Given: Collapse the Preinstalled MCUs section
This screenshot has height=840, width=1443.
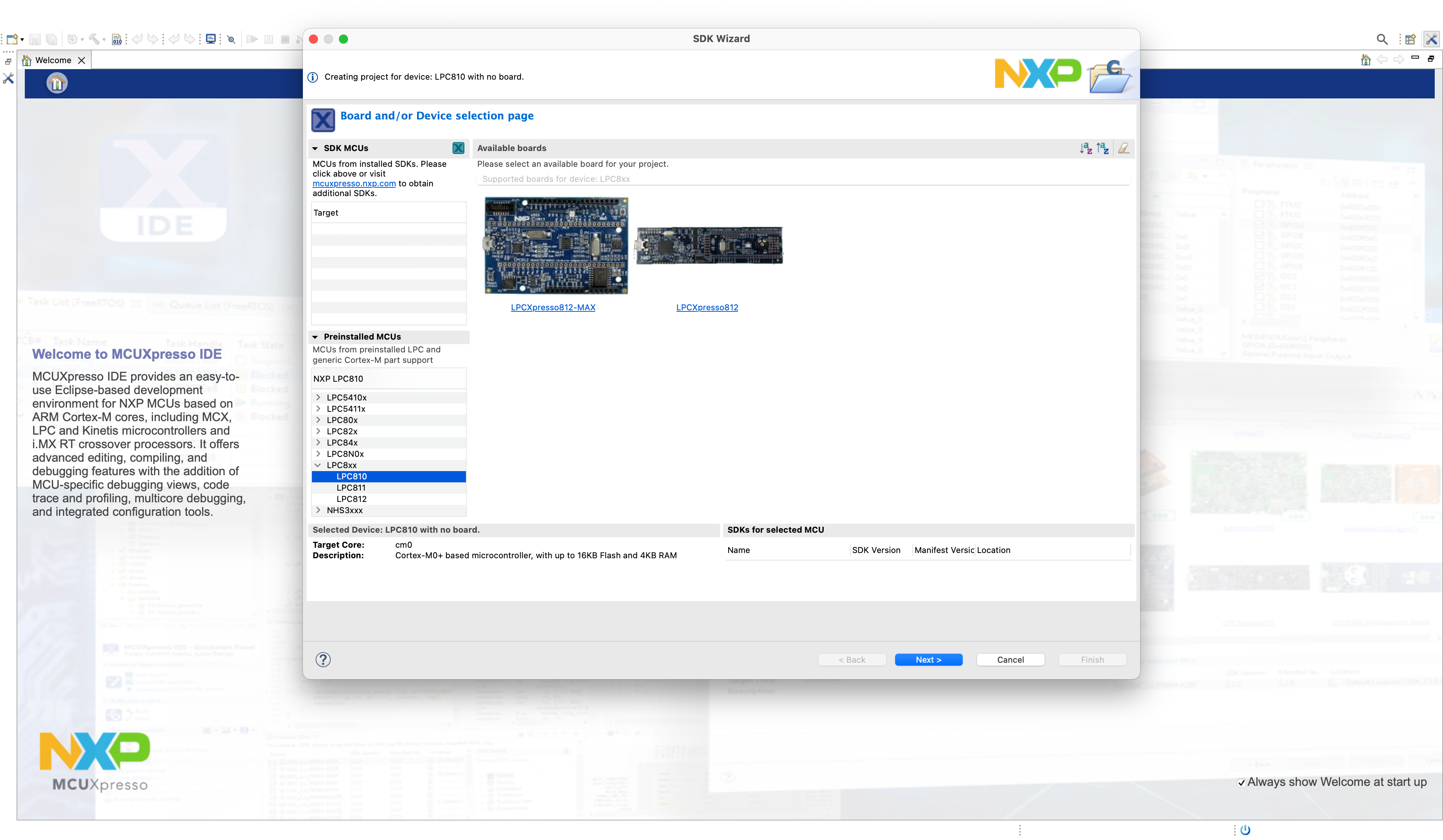Looking at the screenshot, I should 315,337.
